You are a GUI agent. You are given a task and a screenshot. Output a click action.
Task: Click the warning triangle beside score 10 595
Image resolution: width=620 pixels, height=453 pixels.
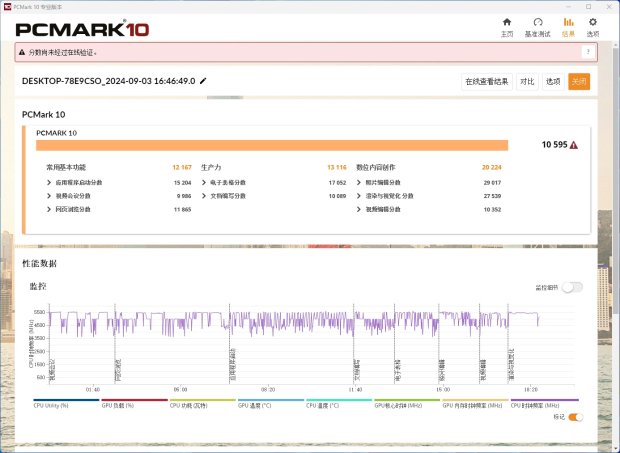click(574, 145)
